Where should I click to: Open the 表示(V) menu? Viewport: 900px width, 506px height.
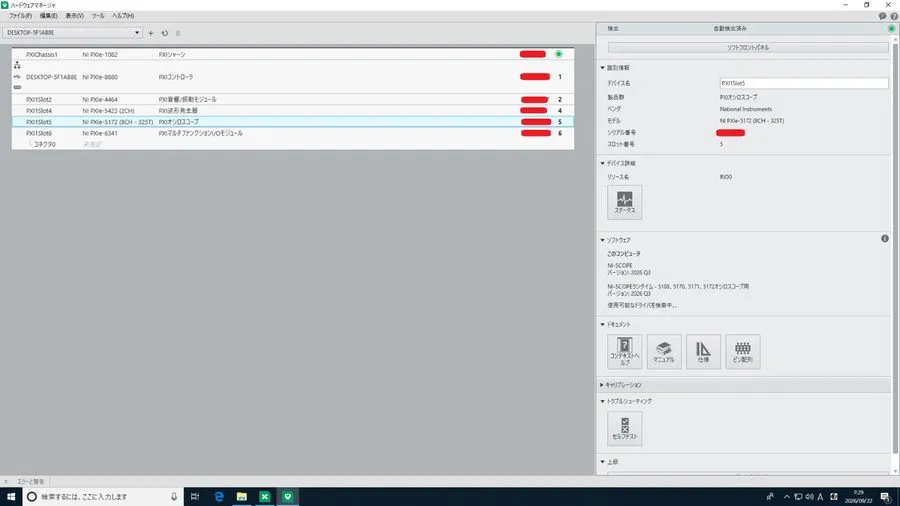(x=75, y=16)
